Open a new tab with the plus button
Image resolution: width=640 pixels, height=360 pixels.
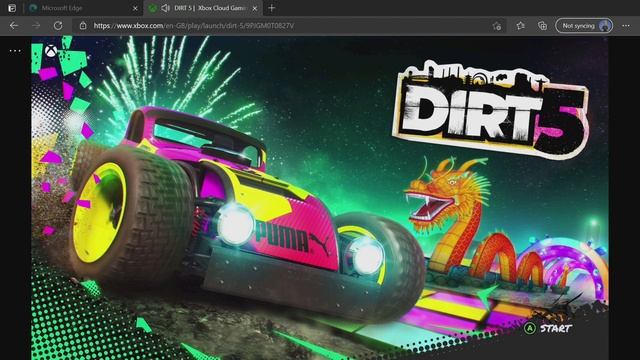[x=271, y=8]
